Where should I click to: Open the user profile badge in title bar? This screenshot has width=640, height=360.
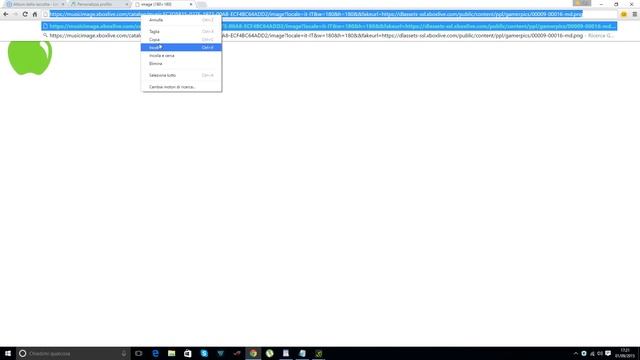[x=582, y=3]
